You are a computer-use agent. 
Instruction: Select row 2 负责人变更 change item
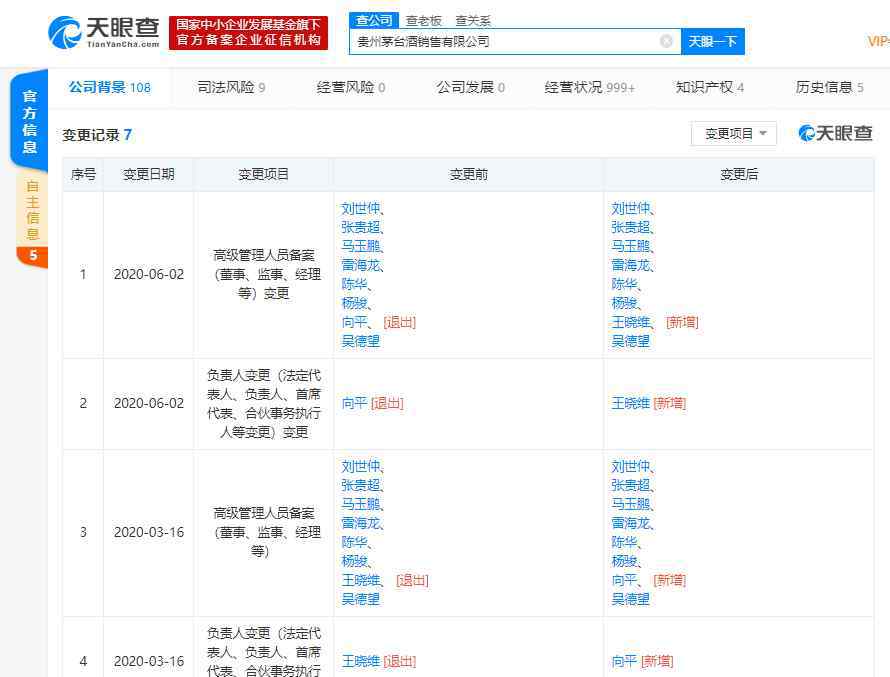(x=264, y=403)
